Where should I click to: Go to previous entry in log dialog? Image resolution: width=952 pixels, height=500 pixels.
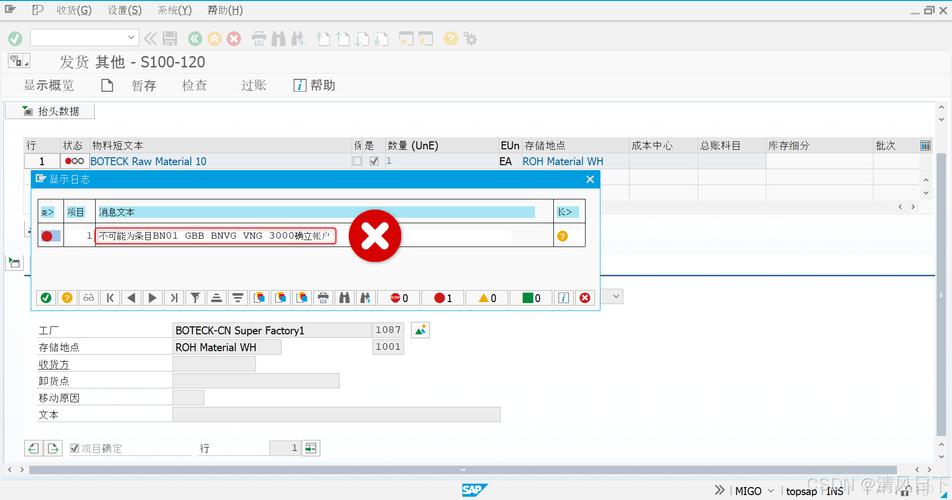131,298
